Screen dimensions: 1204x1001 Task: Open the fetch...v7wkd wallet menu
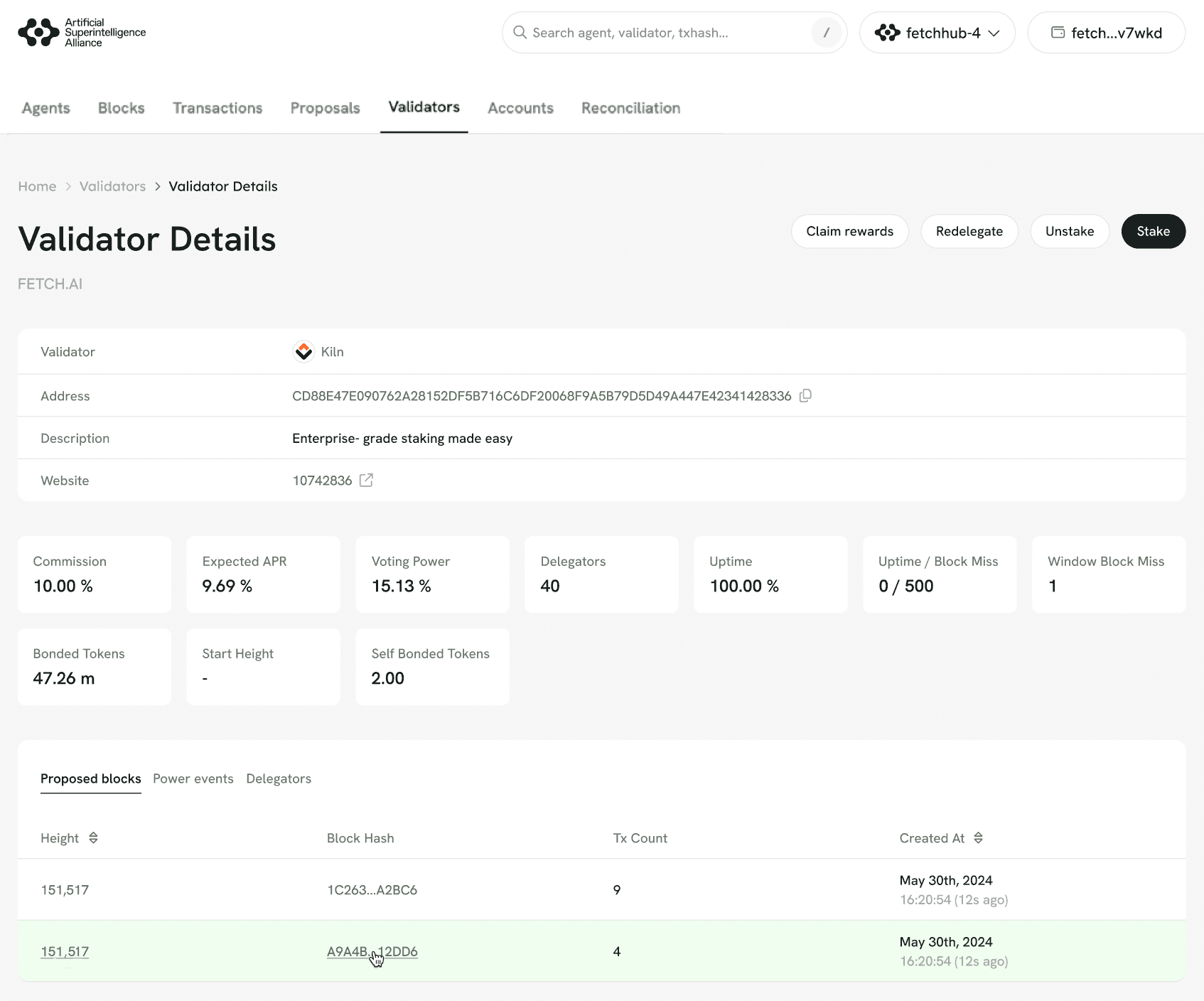click(1106, 33)
